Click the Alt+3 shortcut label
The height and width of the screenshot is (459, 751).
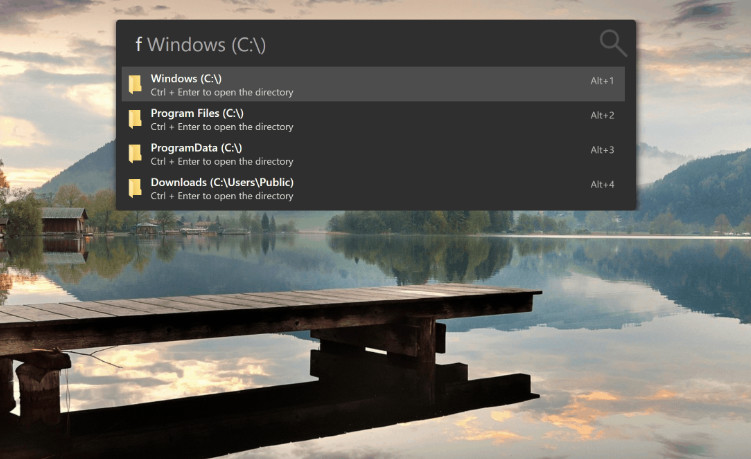click(602, 150)
